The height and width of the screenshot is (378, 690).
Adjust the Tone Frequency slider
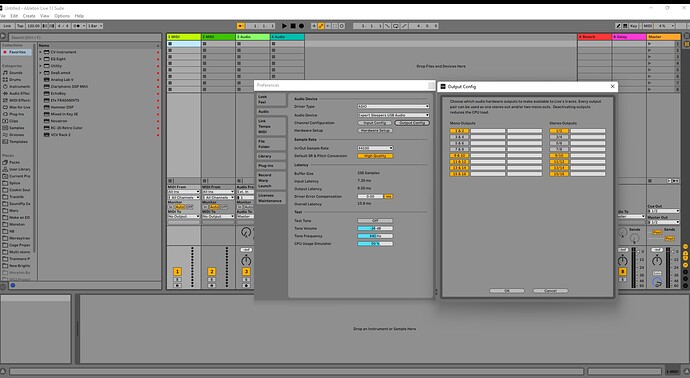pyautogui.click(x=375, y=236)
